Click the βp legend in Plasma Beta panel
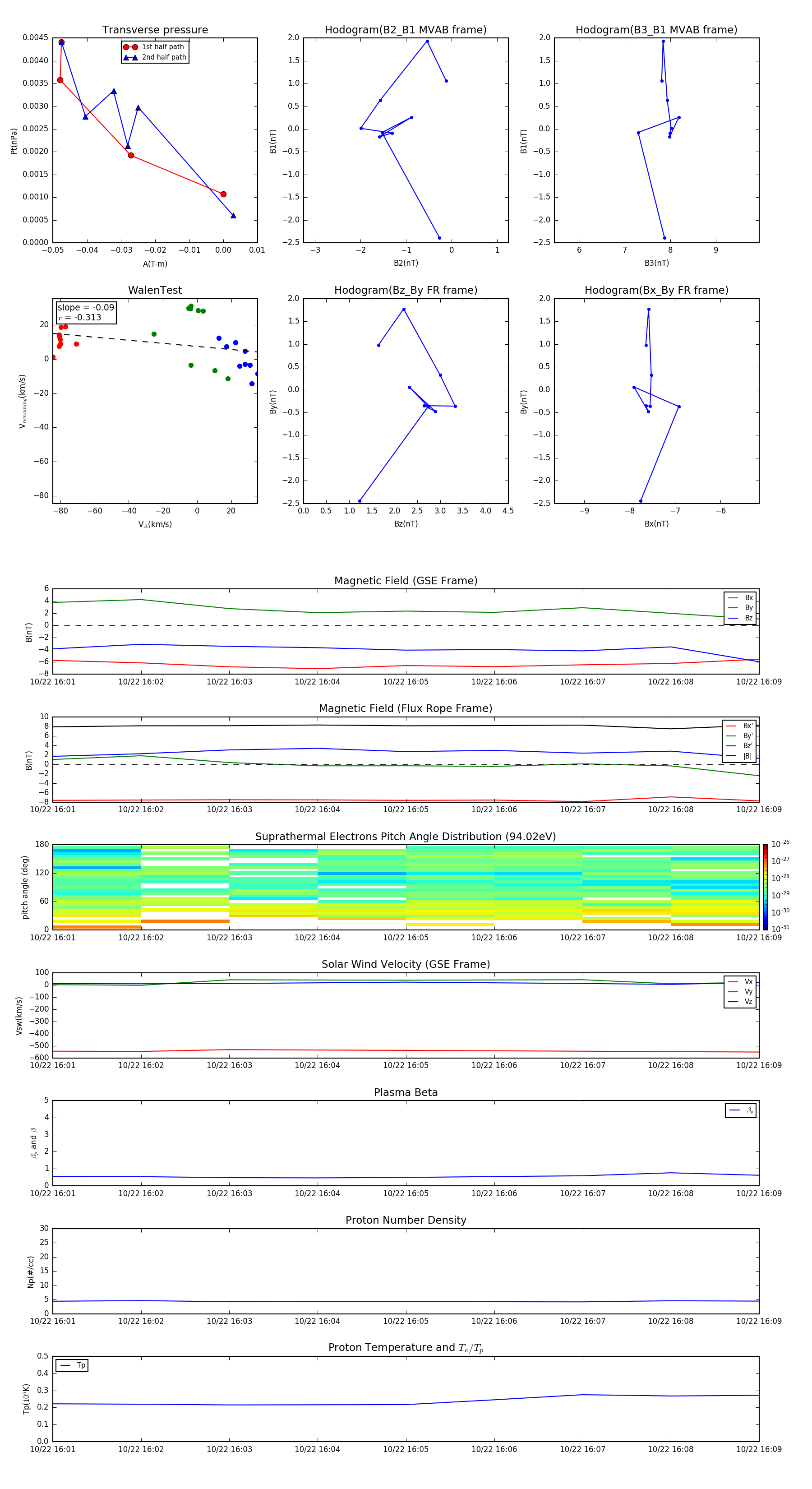 tap(741, 1110)
